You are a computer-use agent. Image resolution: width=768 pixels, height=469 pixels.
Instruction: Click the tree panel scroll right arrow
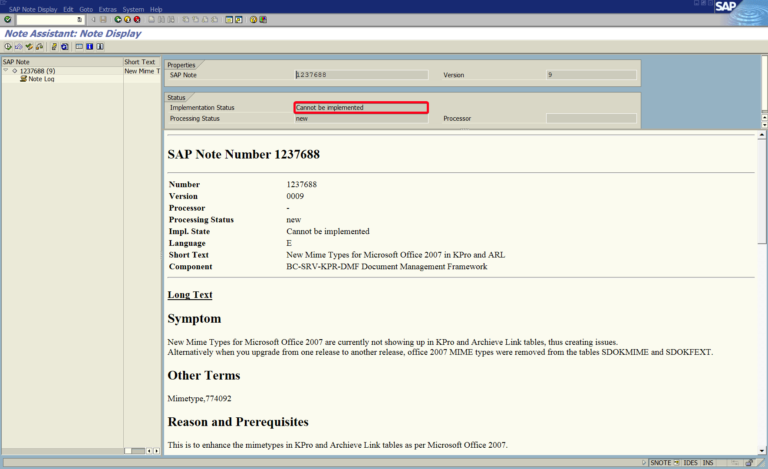click(156, 451)
